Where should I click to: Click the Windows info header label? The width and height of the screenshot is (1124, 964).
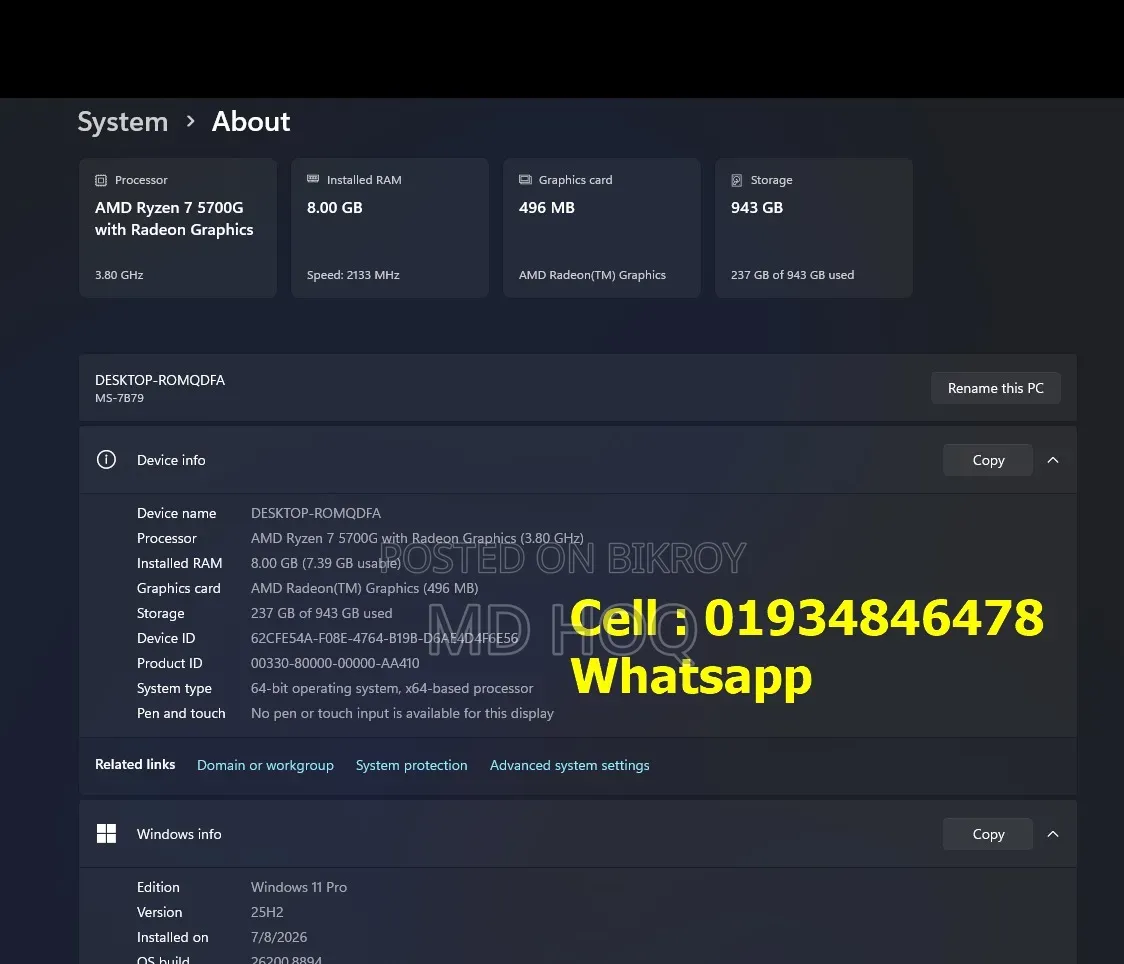pyautogui.click(x=179, y=834)
